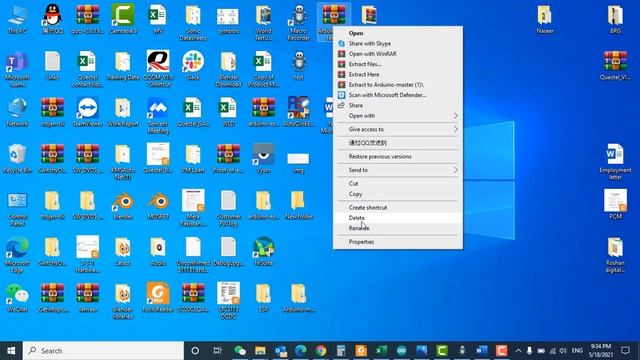Select This PC desktop icon
Viewport: 640px width, 360px height.
17,19
